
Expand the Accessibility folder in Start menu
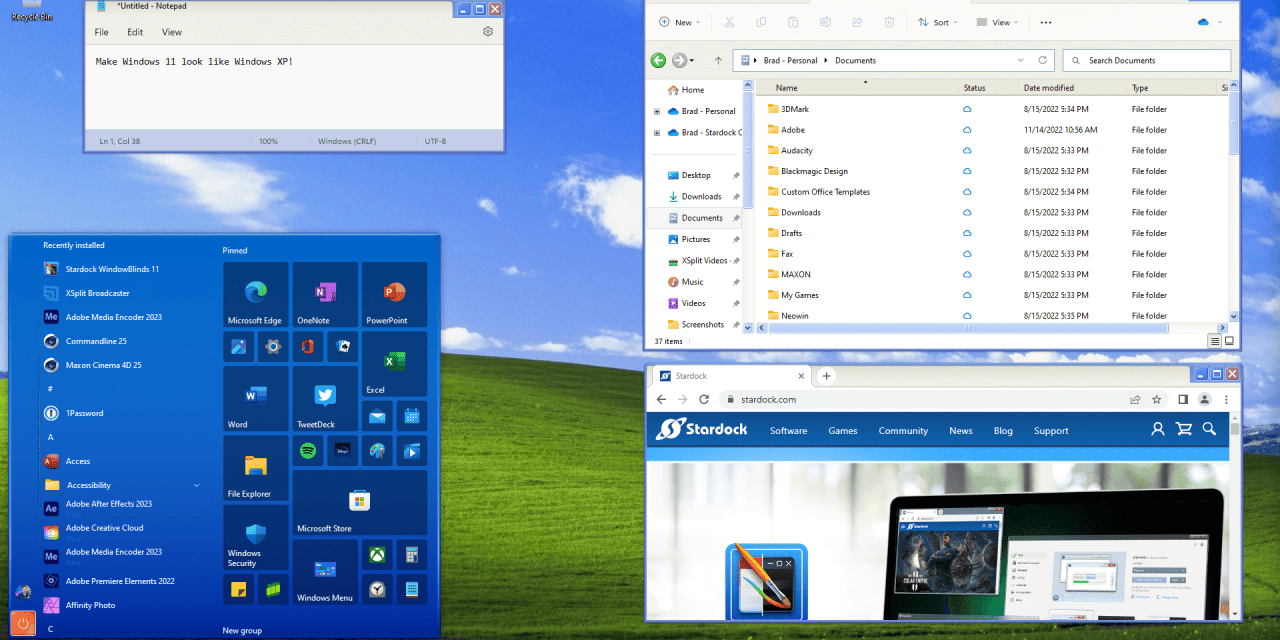pos(196,485)
